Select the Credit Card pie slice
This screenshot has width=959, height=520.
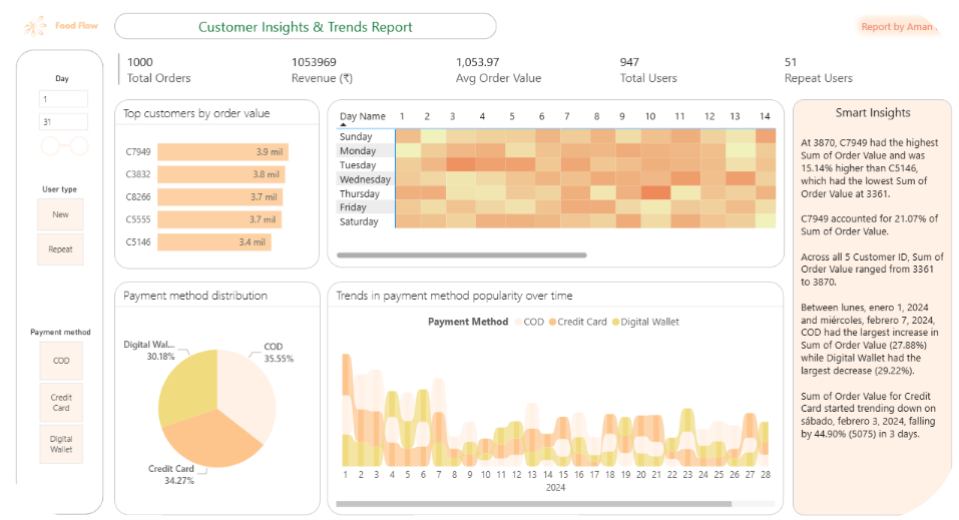(209, 438)
